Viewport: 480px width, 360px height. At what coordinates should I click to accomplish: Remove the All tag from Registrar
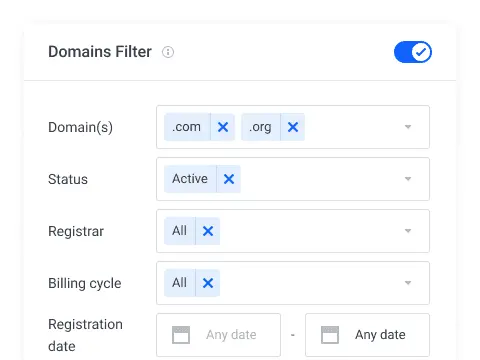pyautogui.click(x=208, y=231)
